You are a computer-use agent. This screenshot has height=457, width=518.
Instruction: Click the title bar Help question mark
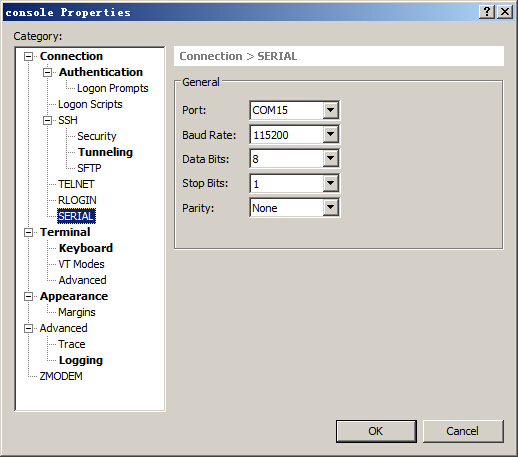(487, 12)
